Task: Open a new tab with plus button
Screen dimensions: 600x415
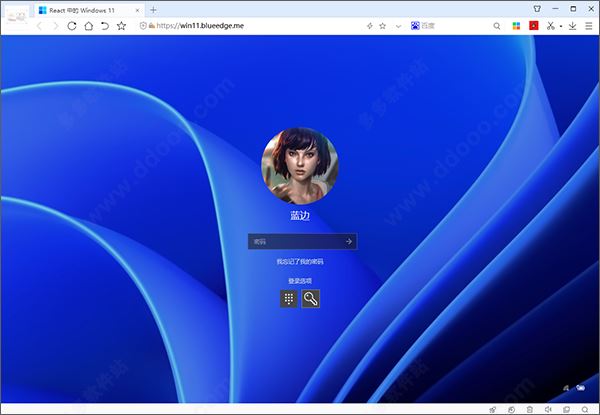Action: click(x=153, y=10)
